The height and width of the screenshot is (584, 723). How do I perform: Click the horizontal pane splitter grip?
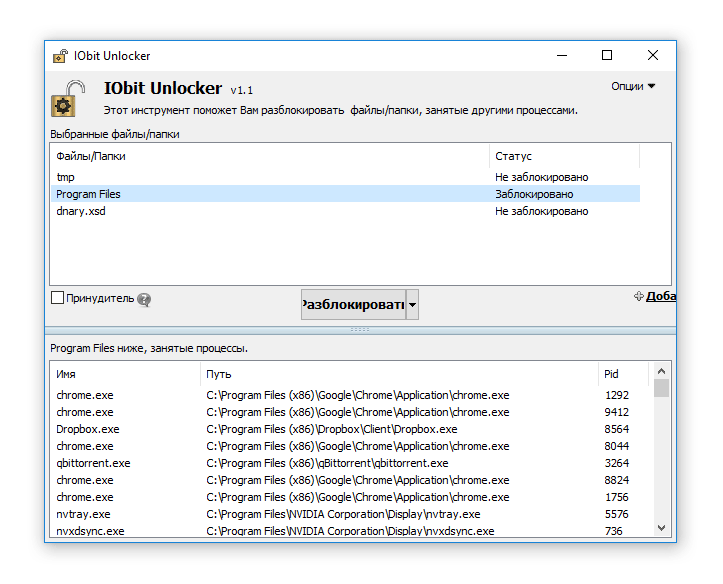click(360, 330)
